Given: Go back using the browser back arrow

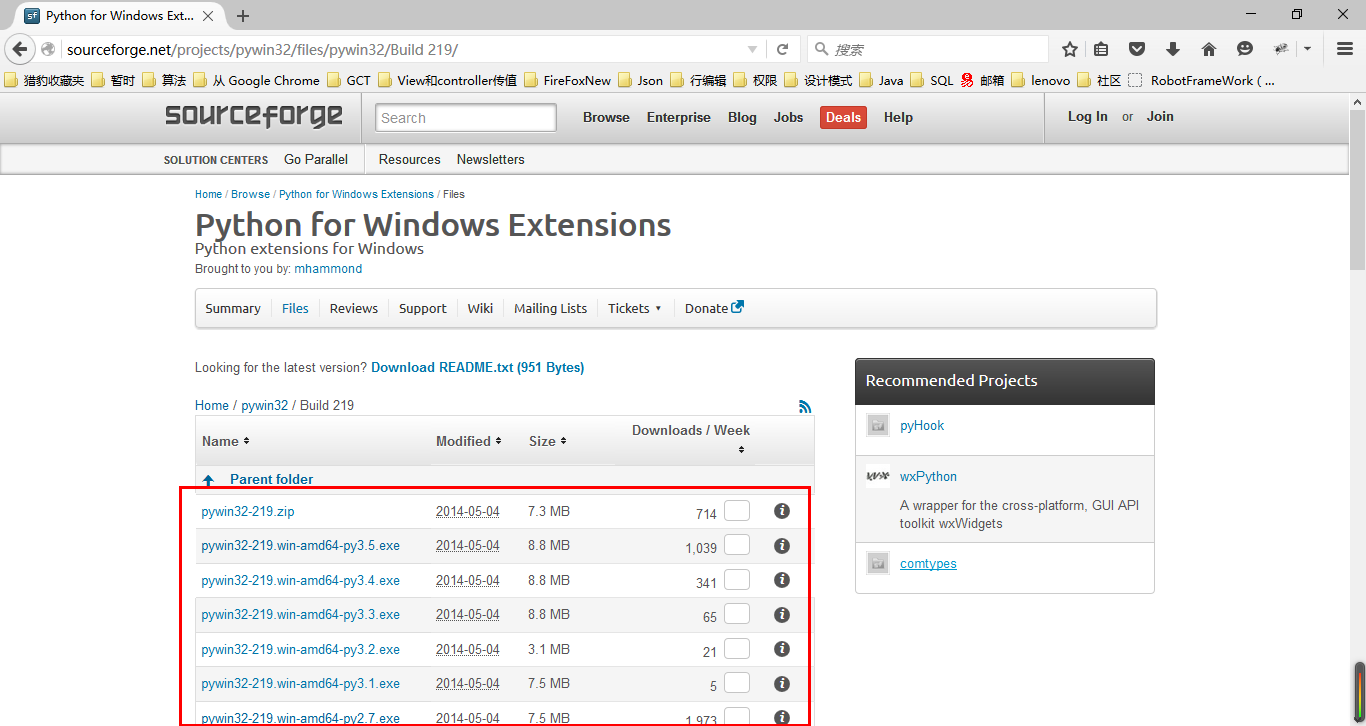Looking at the screenshot, I should pos(19,49).
